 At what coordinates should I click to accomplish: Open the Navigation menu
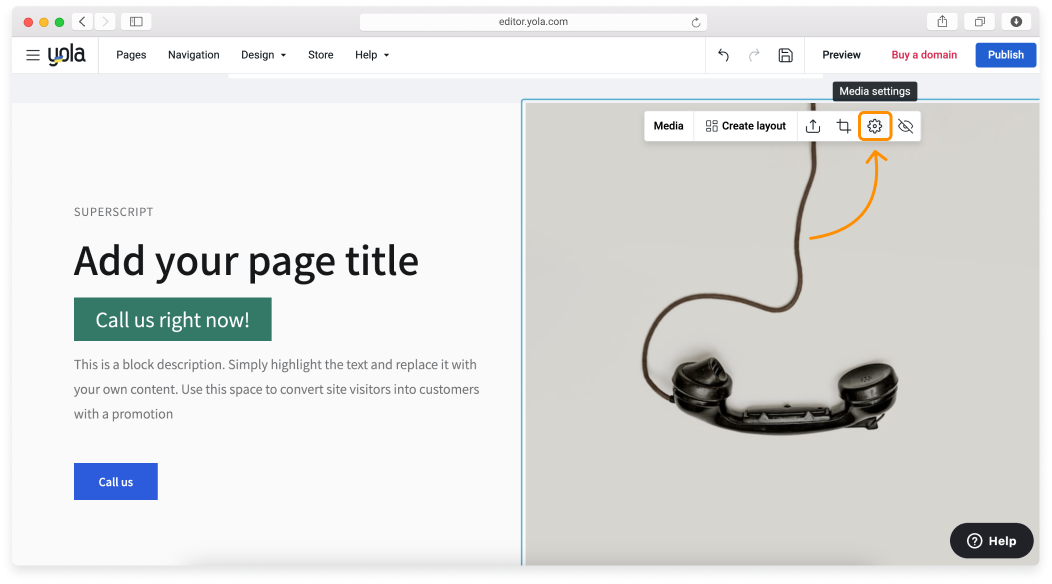pos(193,55)
